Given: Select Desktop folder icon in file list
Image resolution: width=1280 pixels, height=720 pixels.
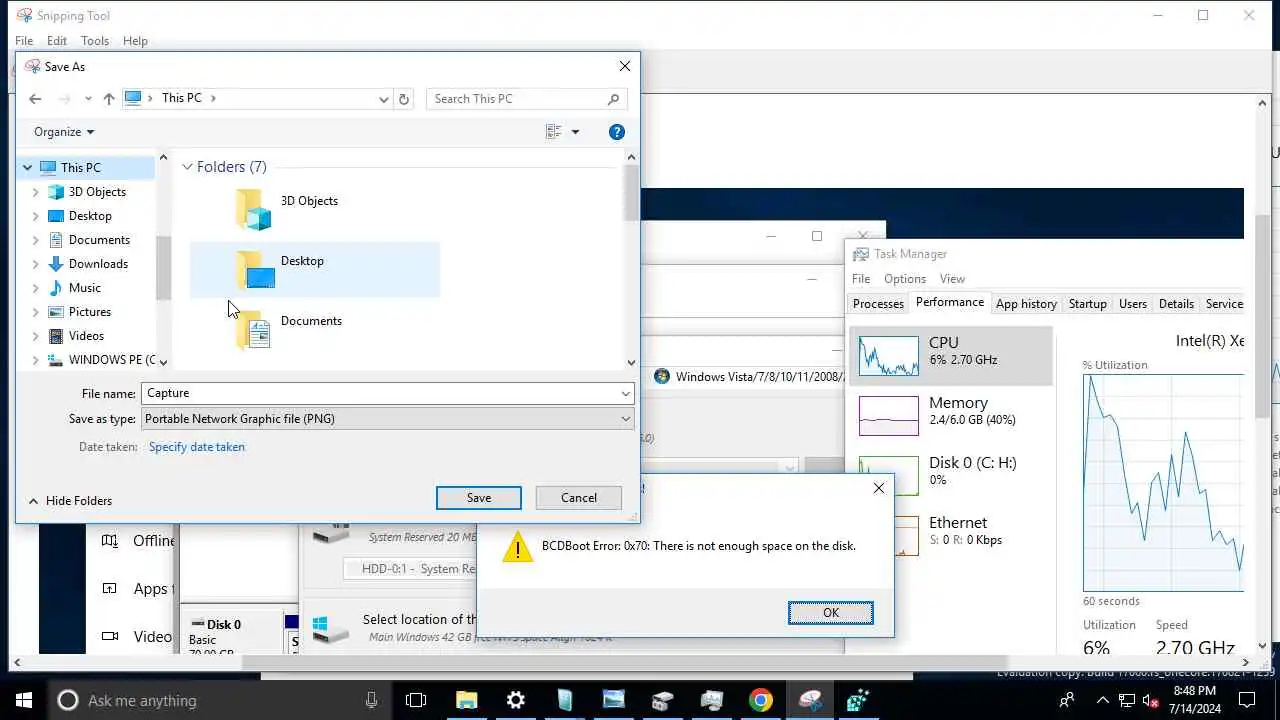Looking at the screenshot, I should coord(254,270).
